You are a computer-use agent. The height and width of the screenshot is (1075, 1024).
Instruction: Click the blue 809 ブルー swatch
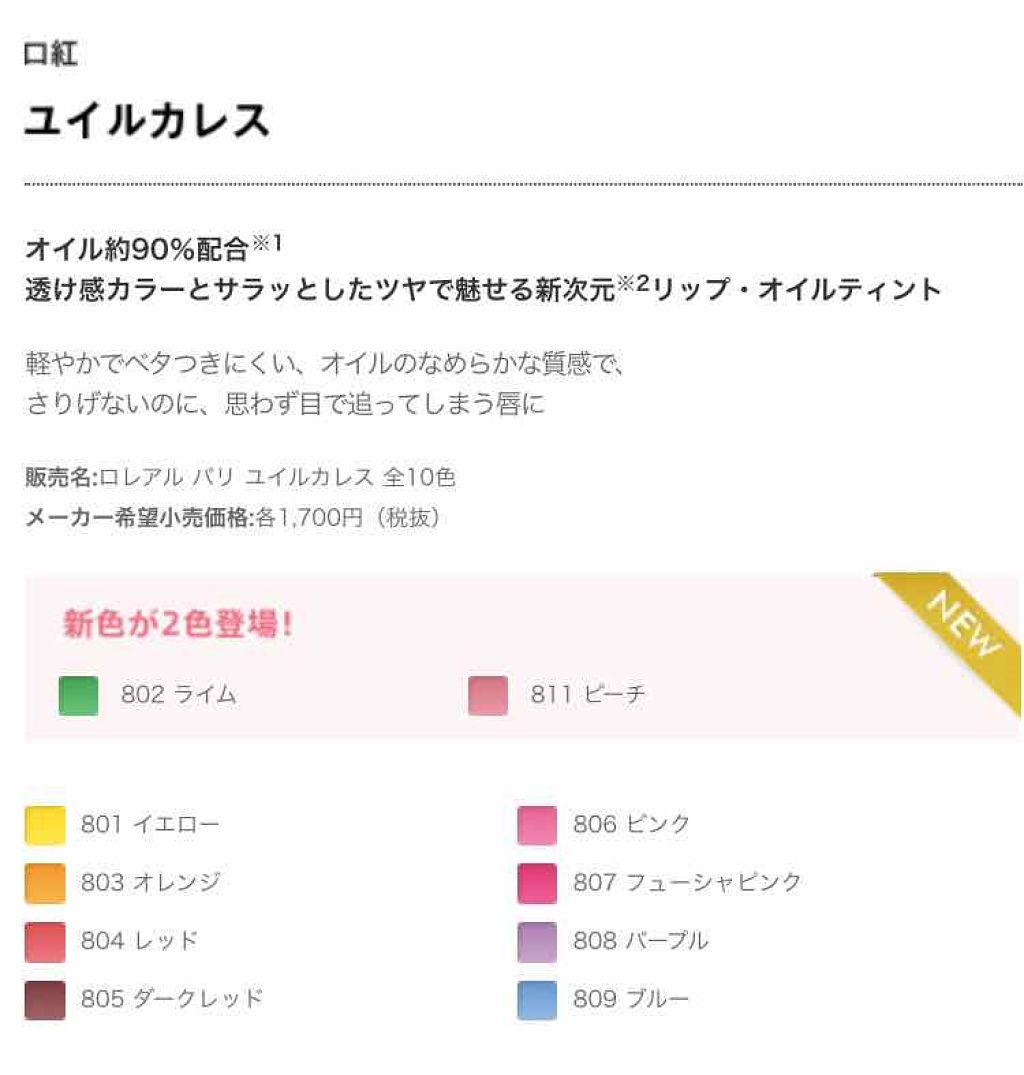[537, 1000]
